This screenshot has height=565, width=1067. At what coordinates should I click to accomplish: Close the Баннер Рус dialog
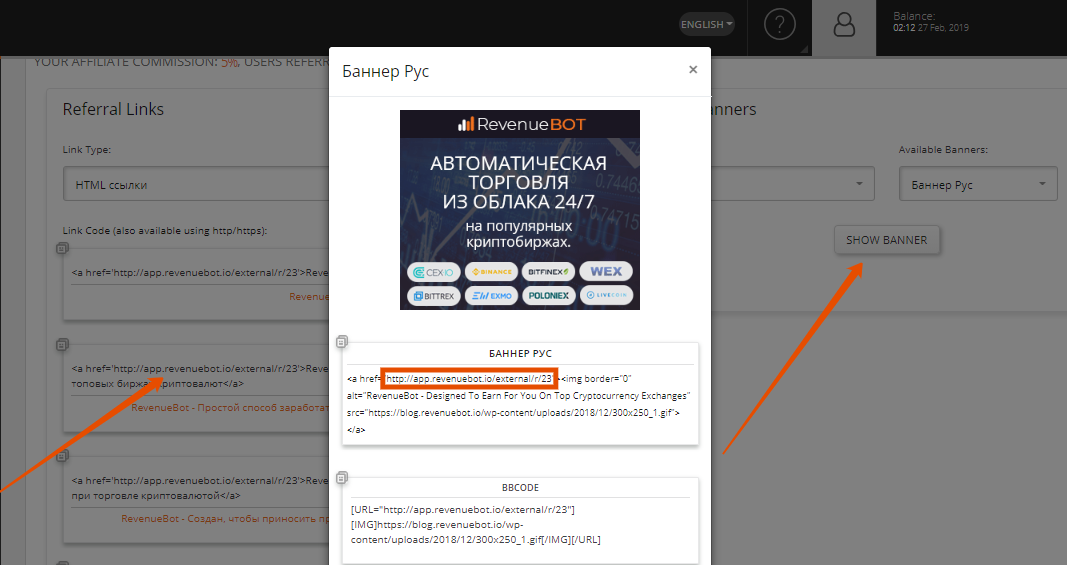tap(693, 70)
